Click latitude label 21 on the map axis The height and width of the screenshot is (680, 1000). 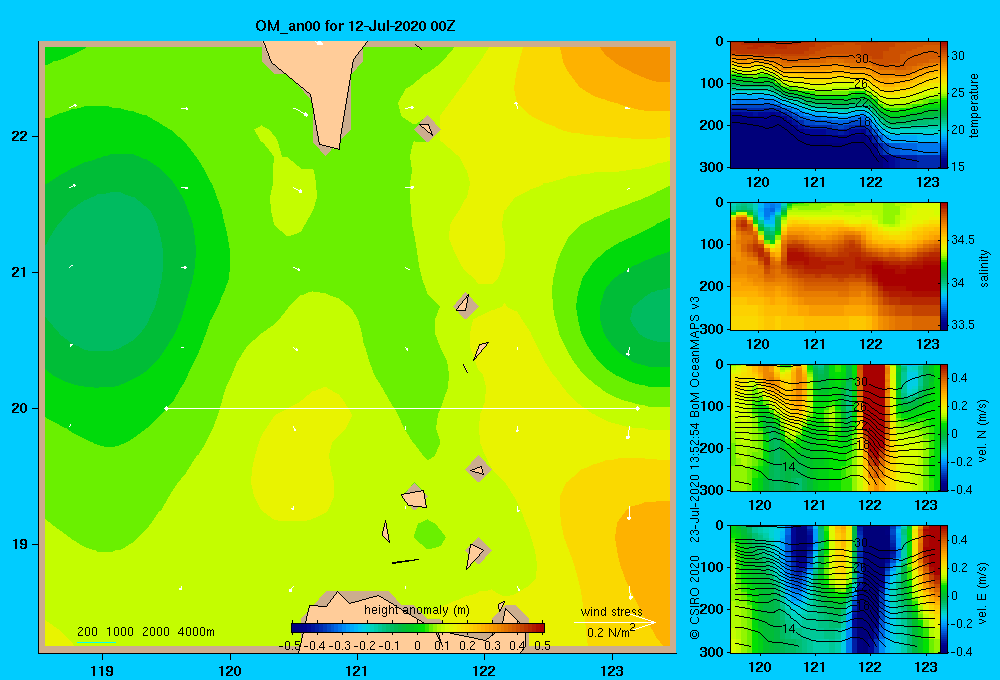click(20, 272)
